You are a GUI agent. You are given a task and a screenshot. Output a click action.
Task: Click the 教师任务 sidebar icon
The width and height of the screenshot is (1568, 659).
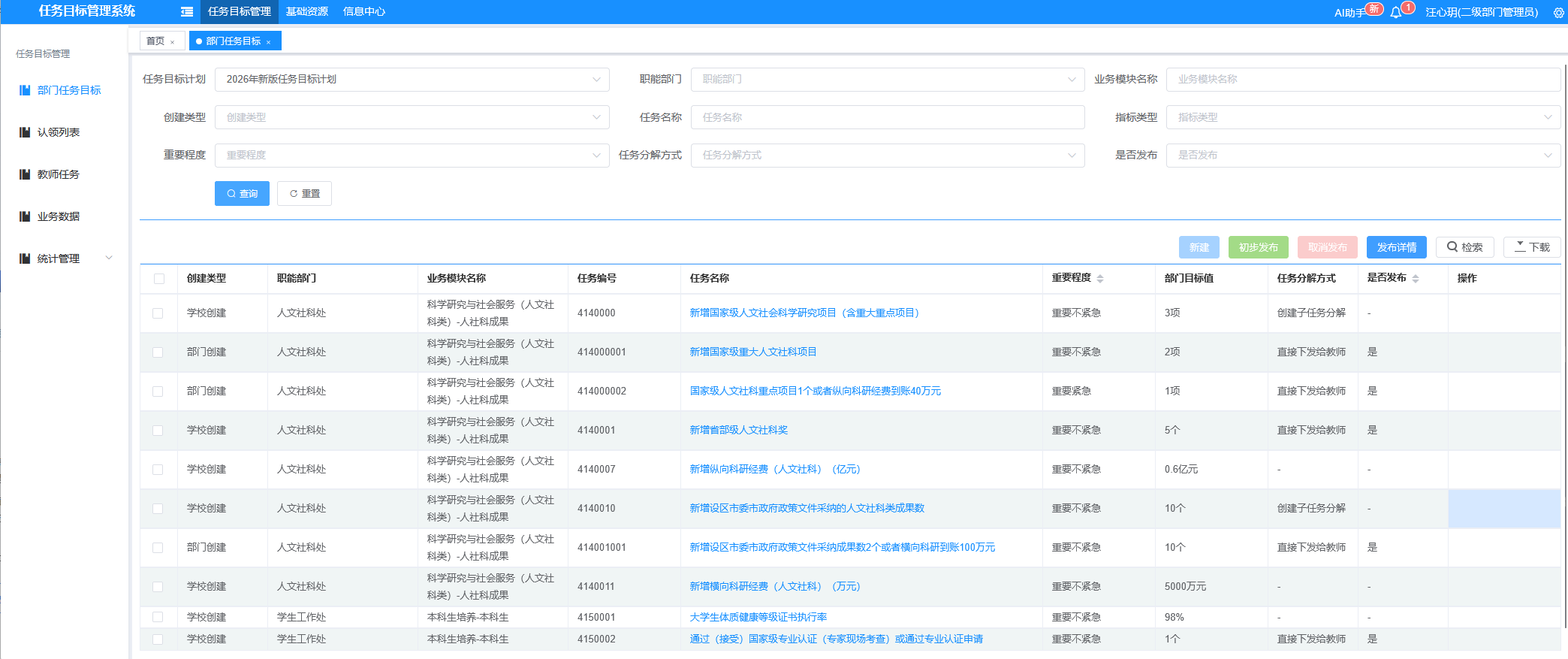click(x=25, y=174)
